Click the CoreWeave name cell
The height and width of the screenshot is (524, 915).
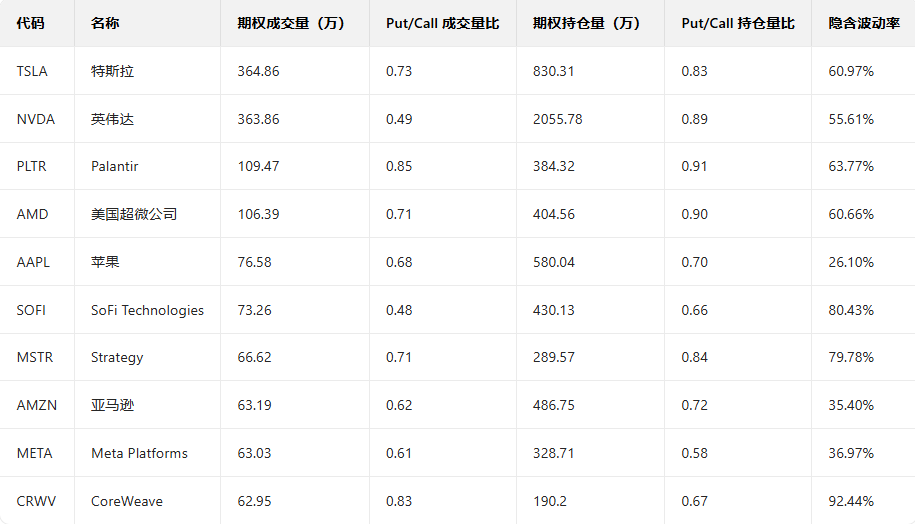(x=127, y=501)
